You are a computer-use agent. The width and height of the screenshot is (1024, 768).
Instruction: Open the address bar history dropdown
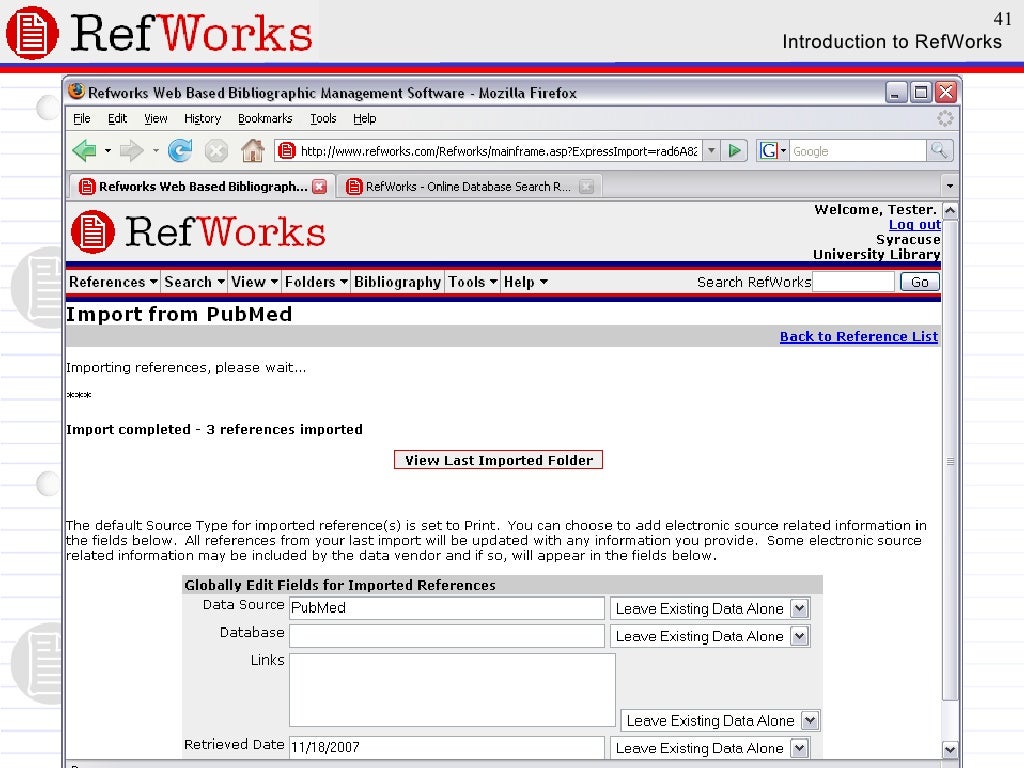click(711, 151)
